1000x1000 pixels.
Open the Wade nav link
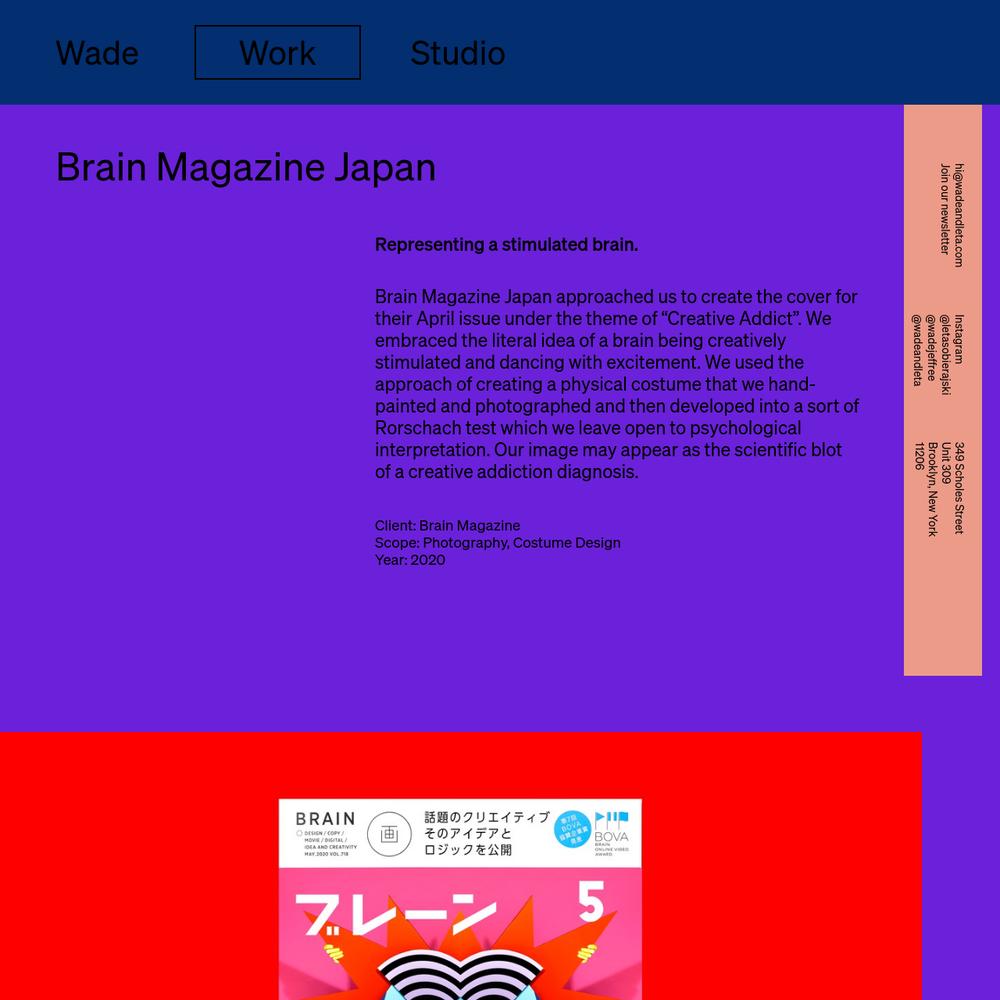[97, 53]
